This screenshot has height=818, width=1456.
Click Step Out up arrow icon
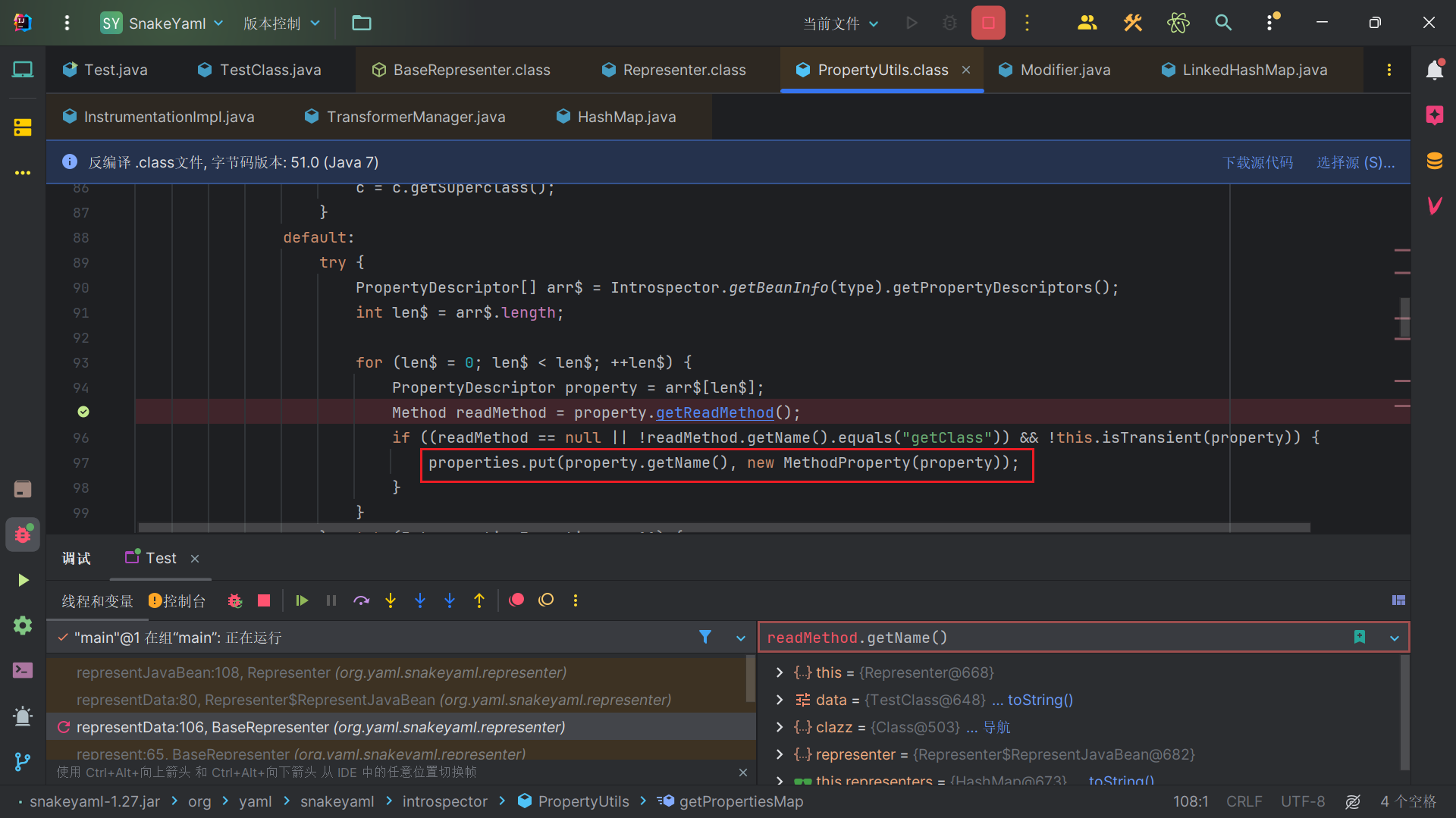[x=479, y=600]
